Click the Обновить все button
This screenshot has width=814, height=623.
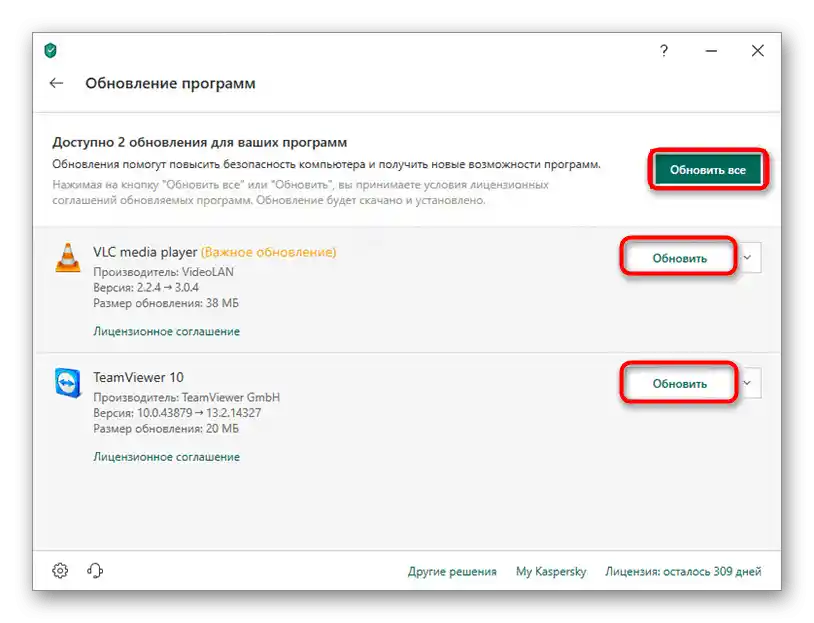coord(708,170)
